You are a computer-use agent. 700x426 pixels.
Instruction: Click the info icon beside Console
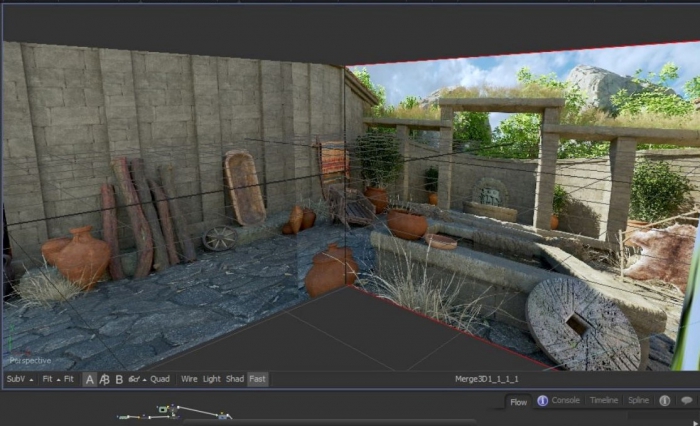coord(542,401)
